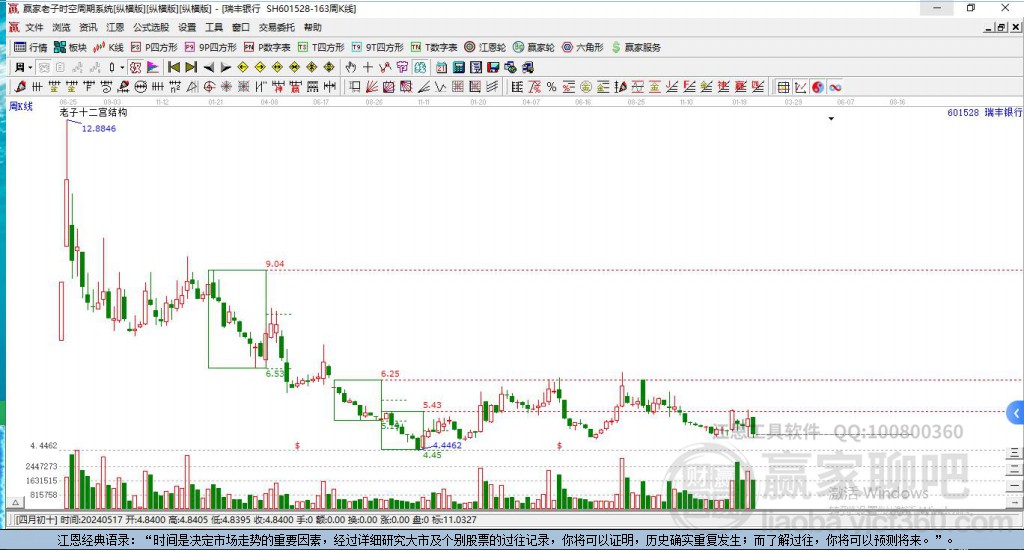Click the colored grid table icon

[783, 87]
